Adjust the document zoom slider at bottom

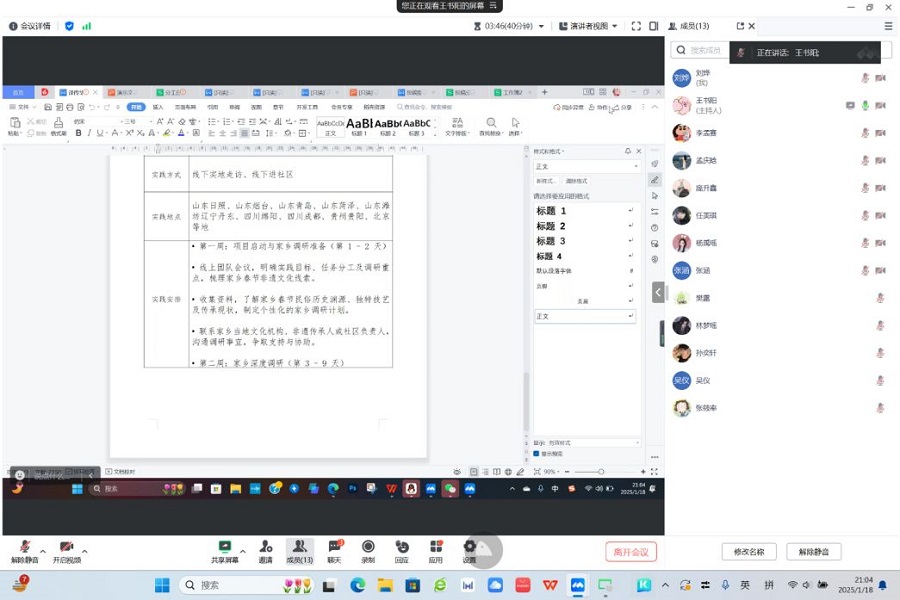click(601, 470)
